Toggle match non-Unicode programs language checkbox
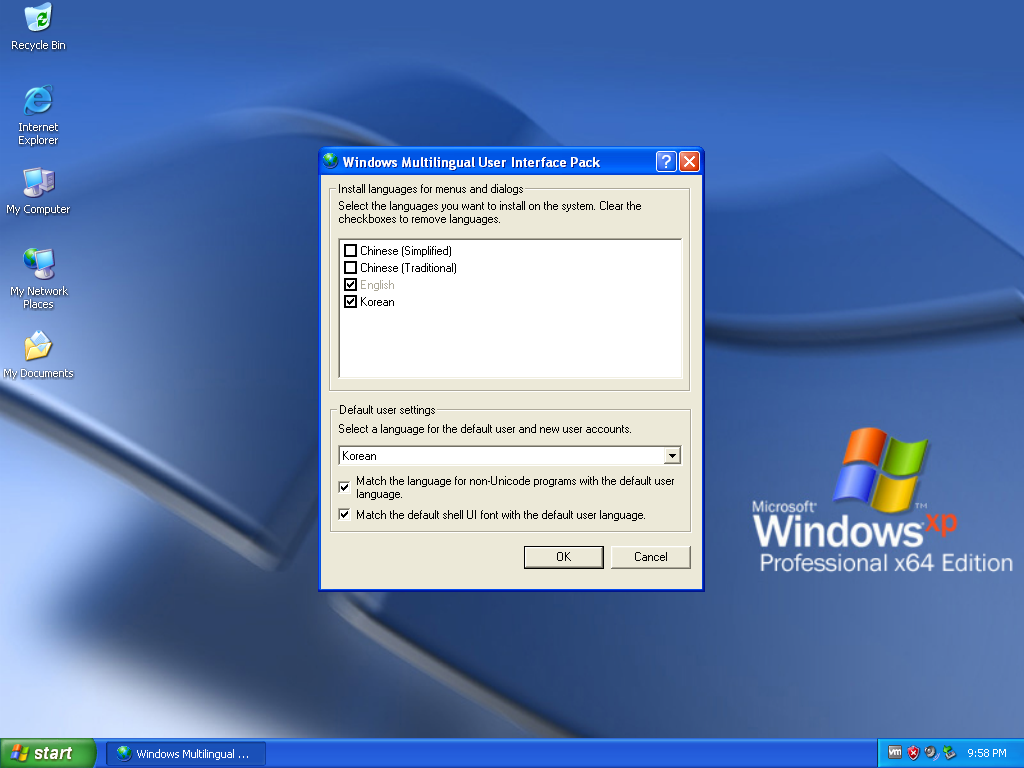1024x768 pixels. [345, 487]
